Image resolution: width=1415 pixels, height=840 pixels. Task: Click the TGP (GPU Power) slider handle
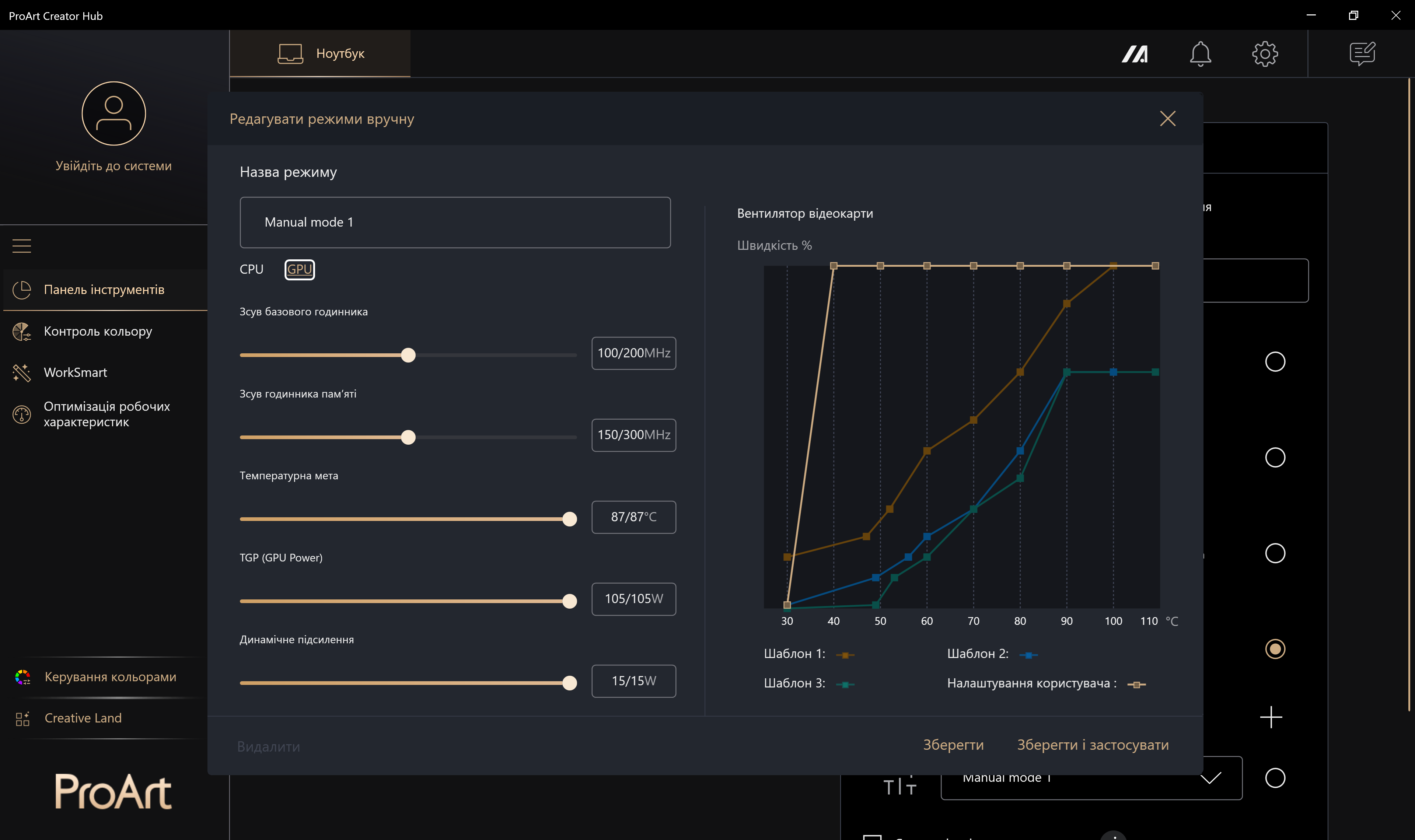coord(569,601)
